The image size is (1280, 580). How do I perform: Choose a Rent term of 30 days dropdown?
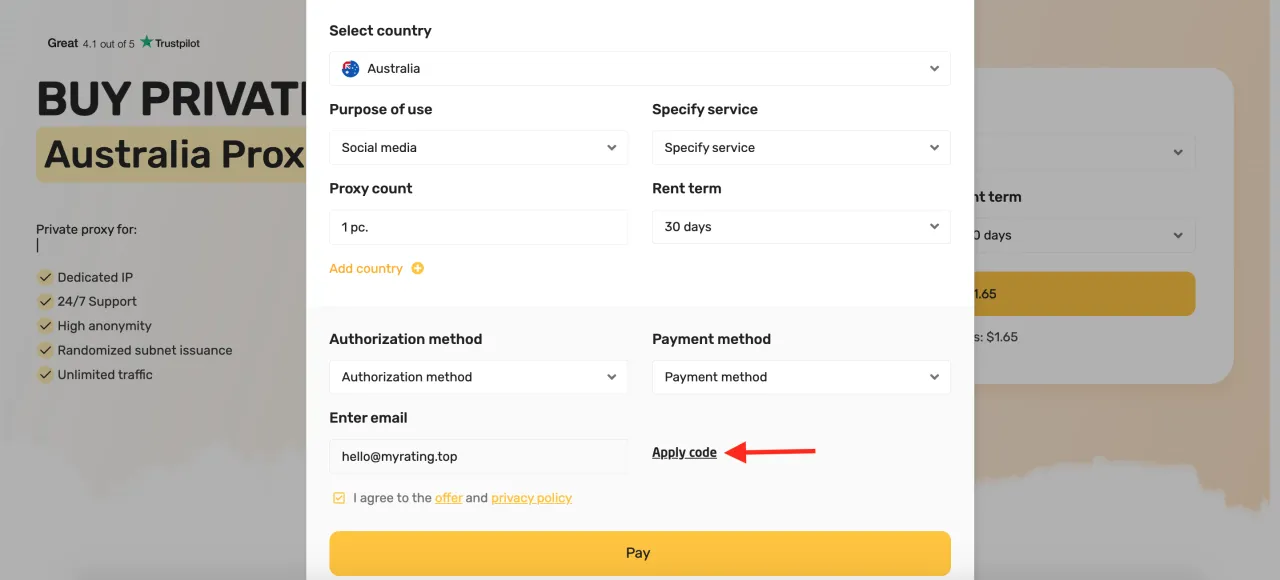tap(800, 227)
